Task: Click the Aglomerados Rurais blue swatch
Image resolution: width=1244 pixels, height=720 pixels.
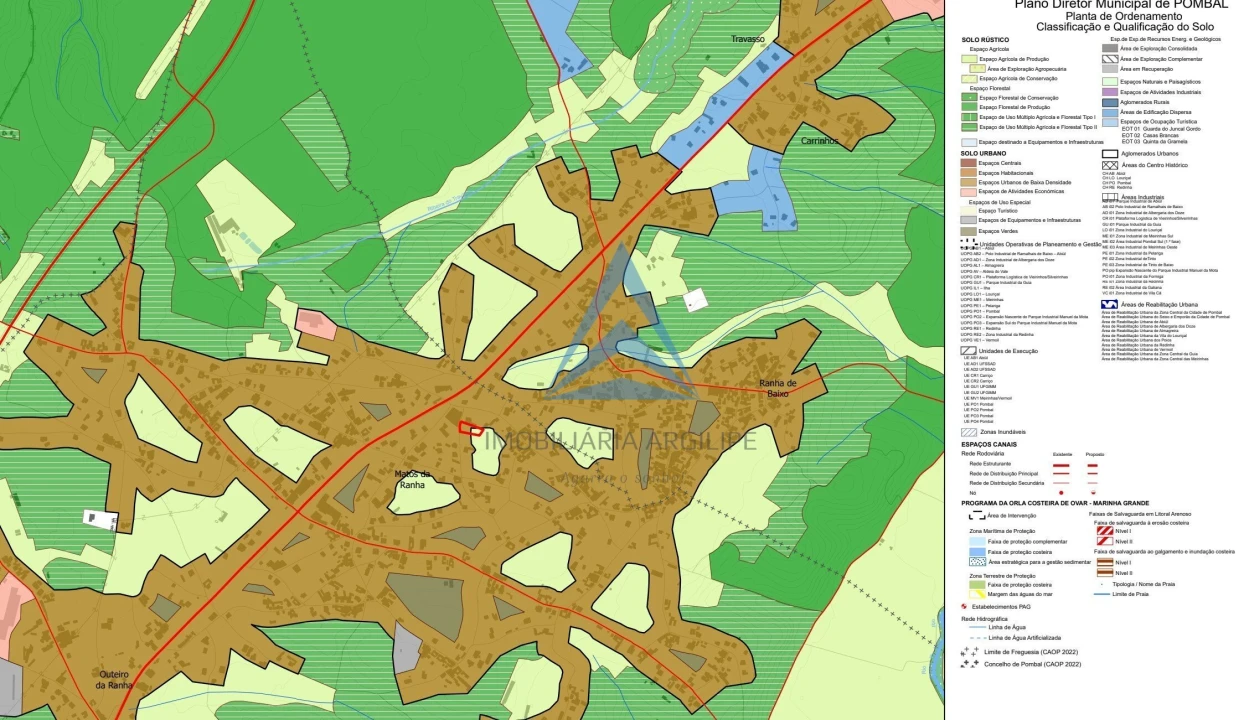Action: coord(1109,102)
